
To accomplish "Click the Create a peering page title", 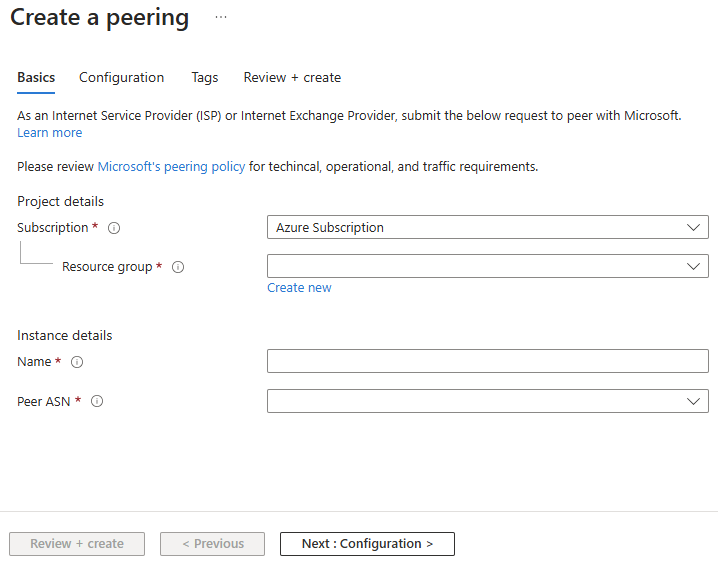I will point(99,18).
